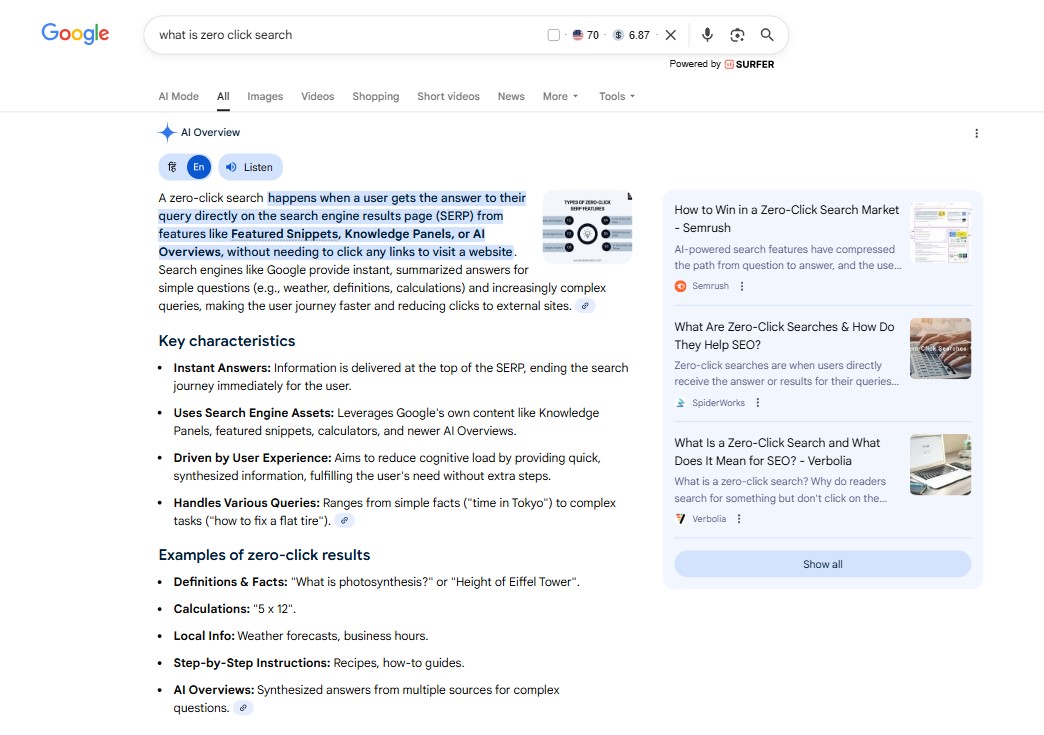Click the search magnifier icon
This screenshot has width=1044, height=735.
click(766, 34)
